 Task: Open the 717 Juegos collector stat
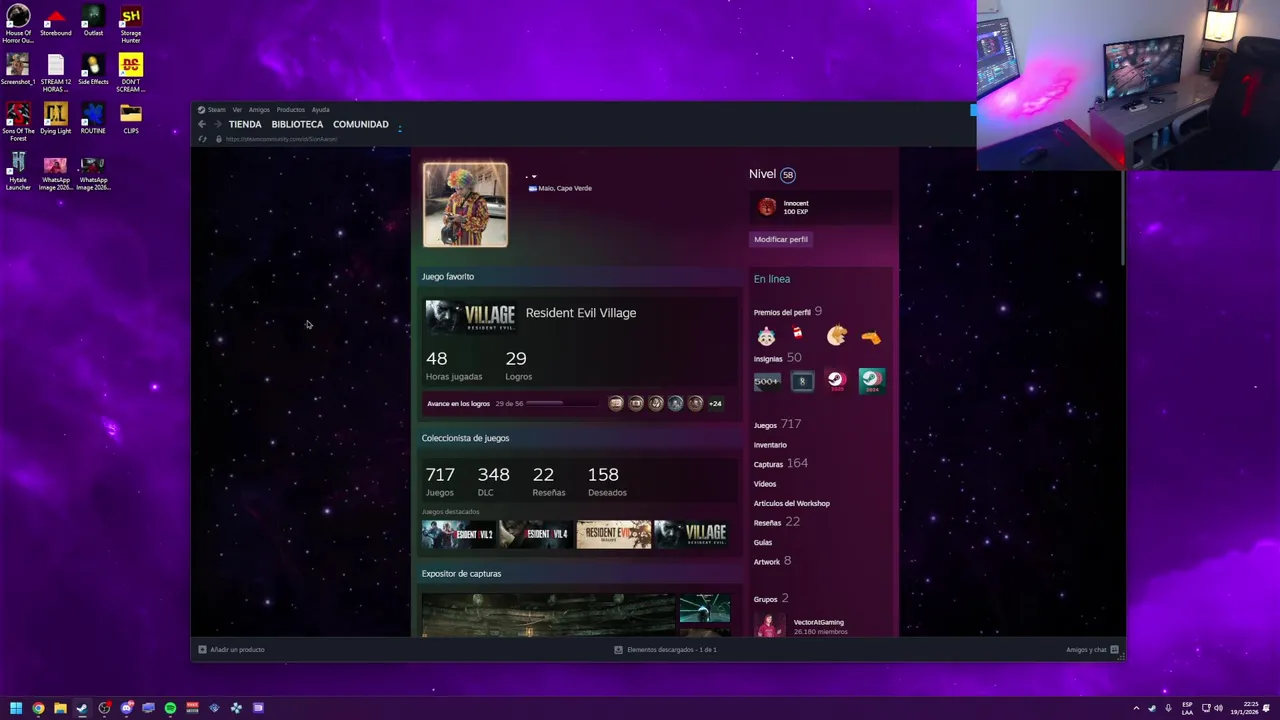[x=440, y=481]
